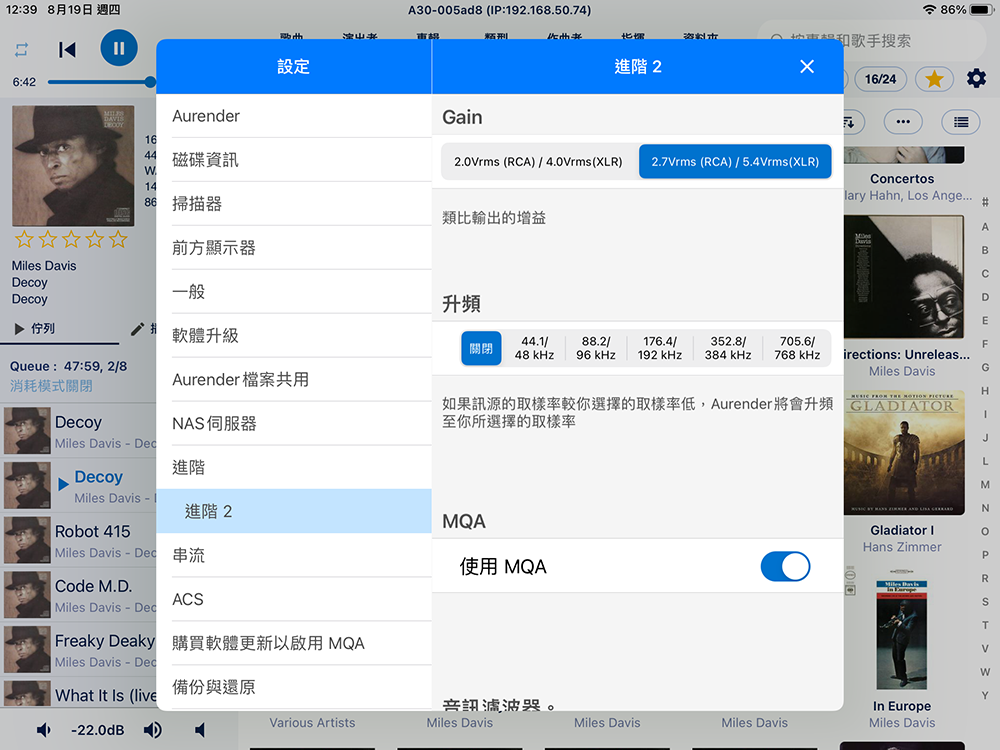Image resolution: width=1000 pixels, height=750 pixels.
Task: Play Code M.D. in the queue
Action: point(78,596)
